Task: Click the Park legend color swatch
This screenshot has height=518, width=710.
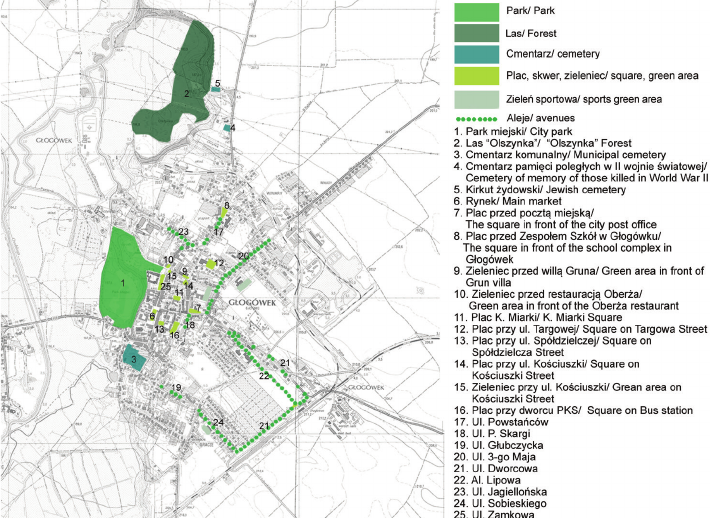Action: tap(477, 12)
